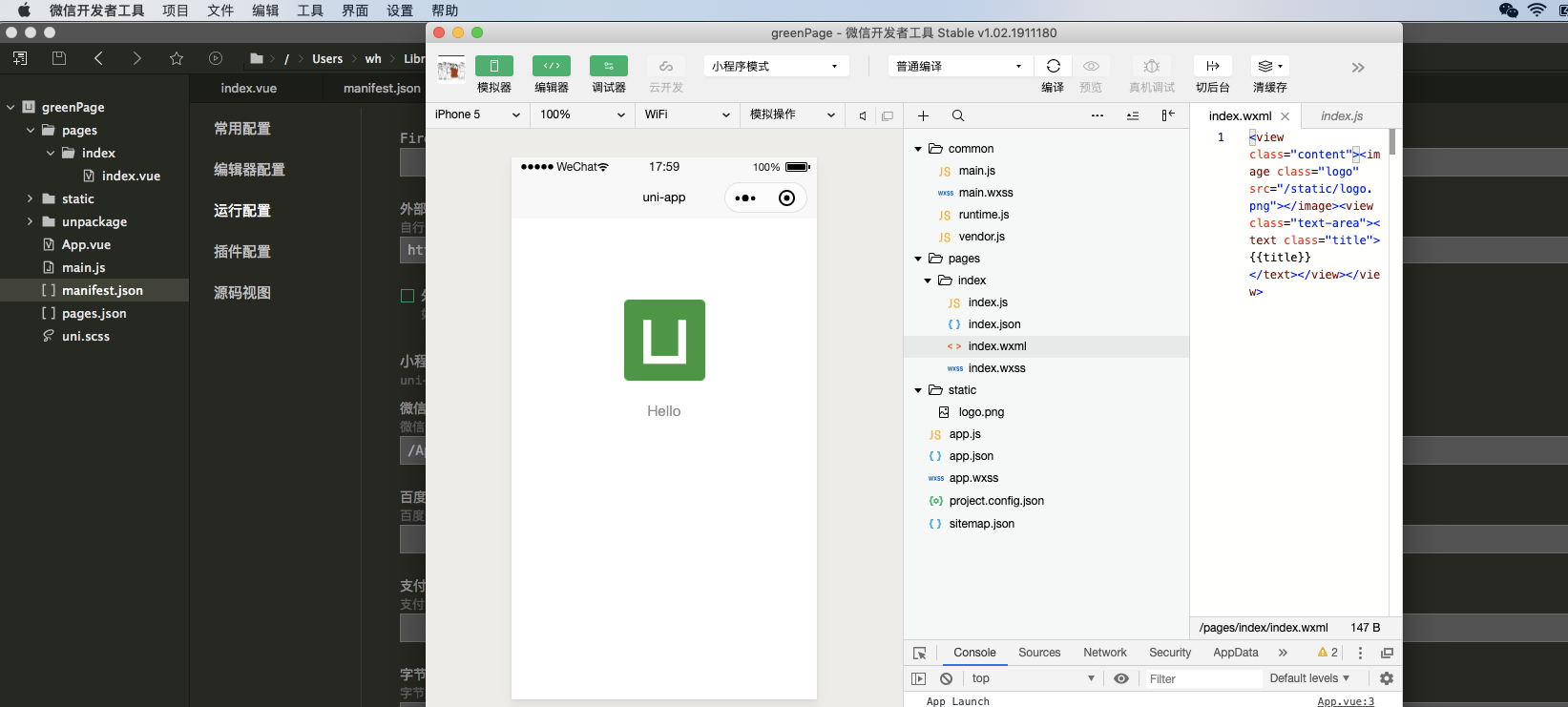The image size is (1568, 707).
Task: Open the 云开发 cloud development icon
Action: 666,66
